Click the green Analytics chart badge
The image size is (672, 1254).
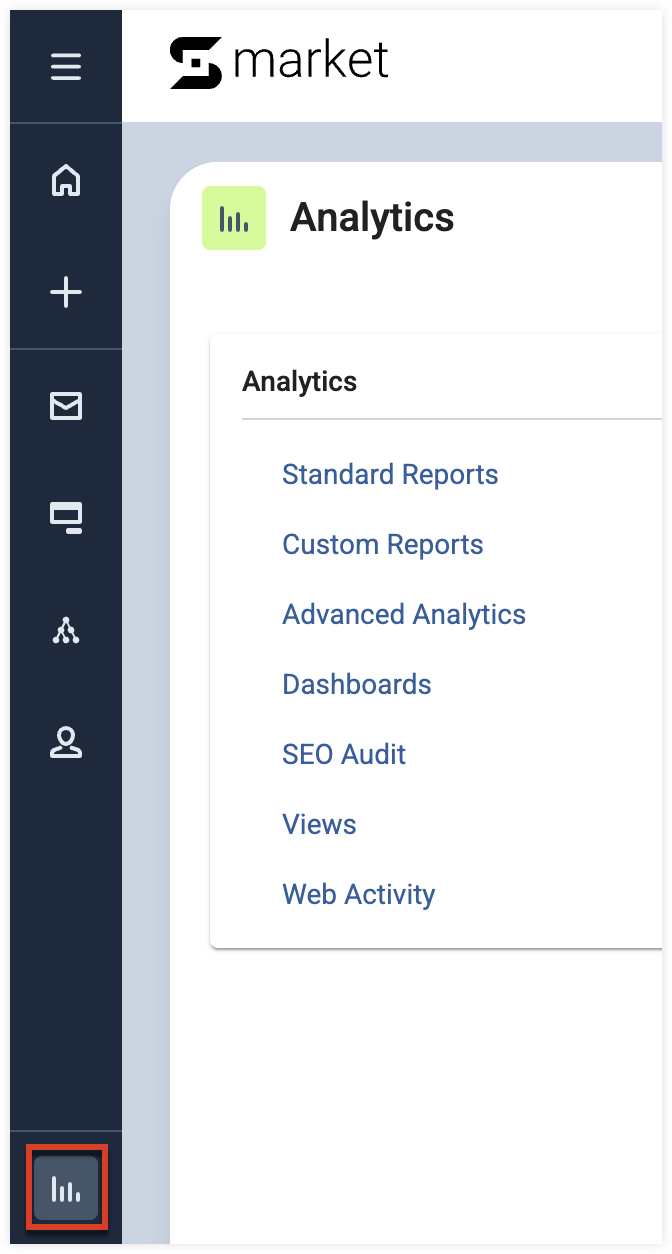point(234,218)
